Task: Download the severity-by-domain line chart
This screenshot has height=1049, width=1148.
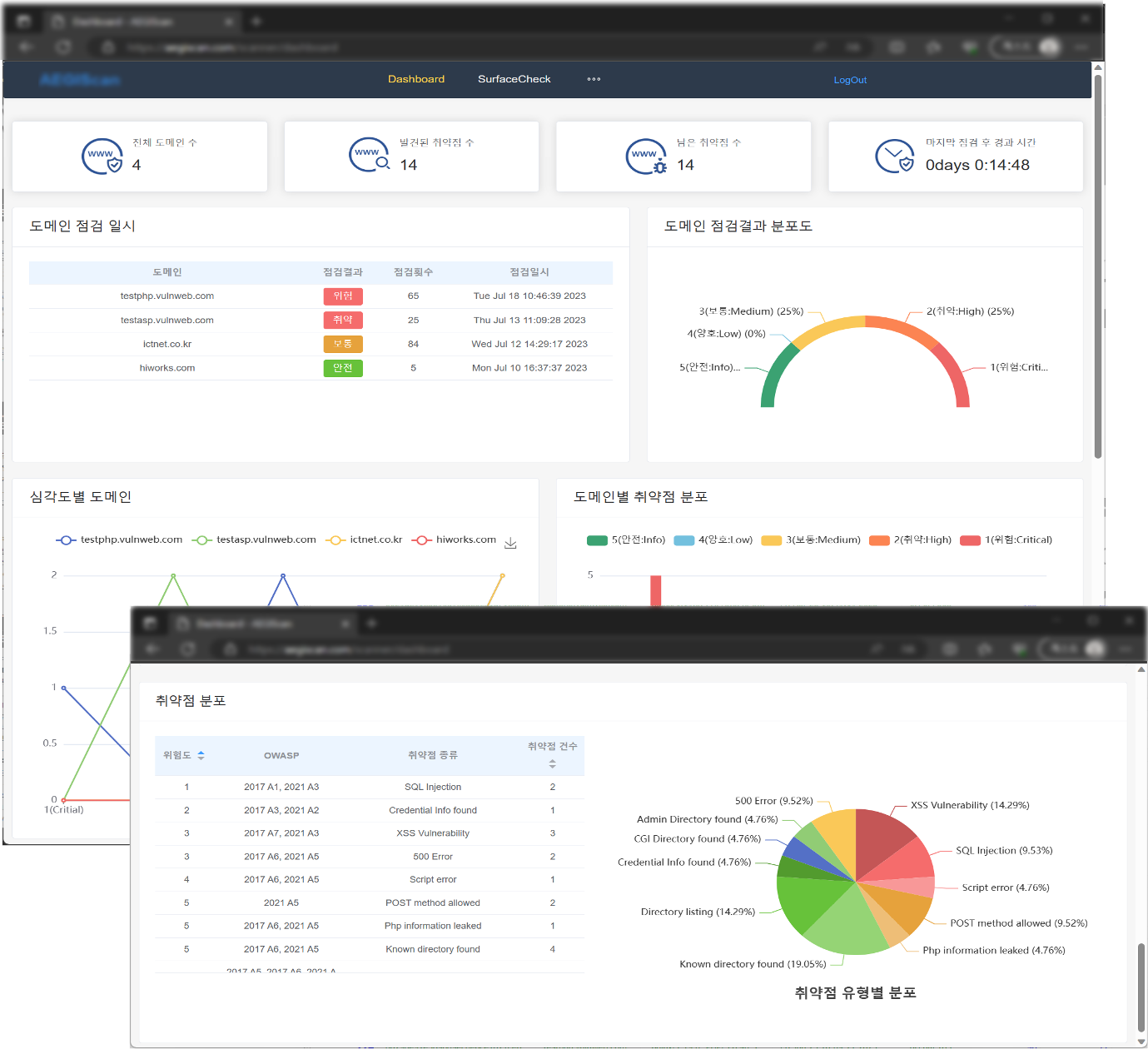Action: click(511, 544)
